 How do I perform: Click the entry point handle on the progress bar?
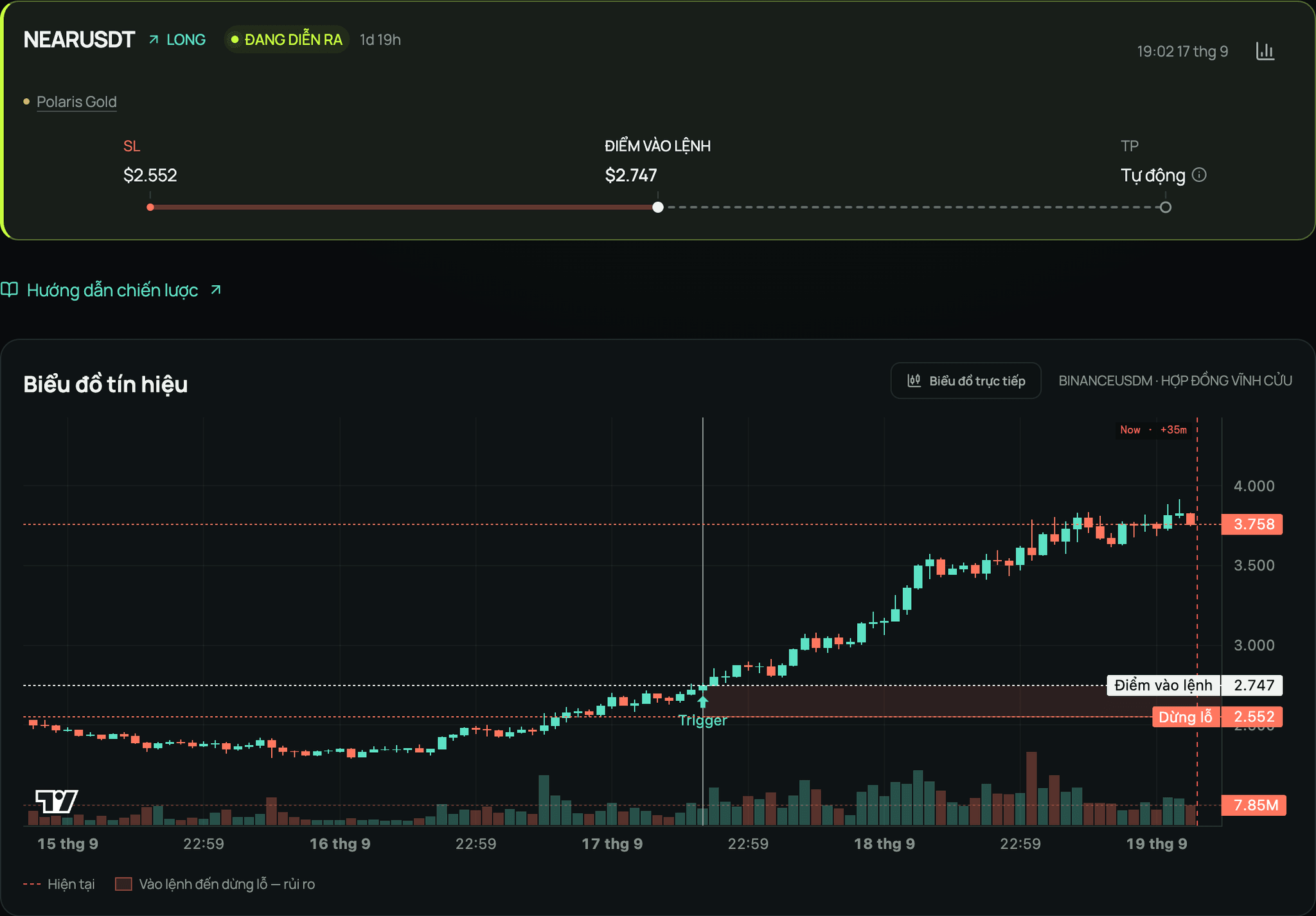pos(658,207)
